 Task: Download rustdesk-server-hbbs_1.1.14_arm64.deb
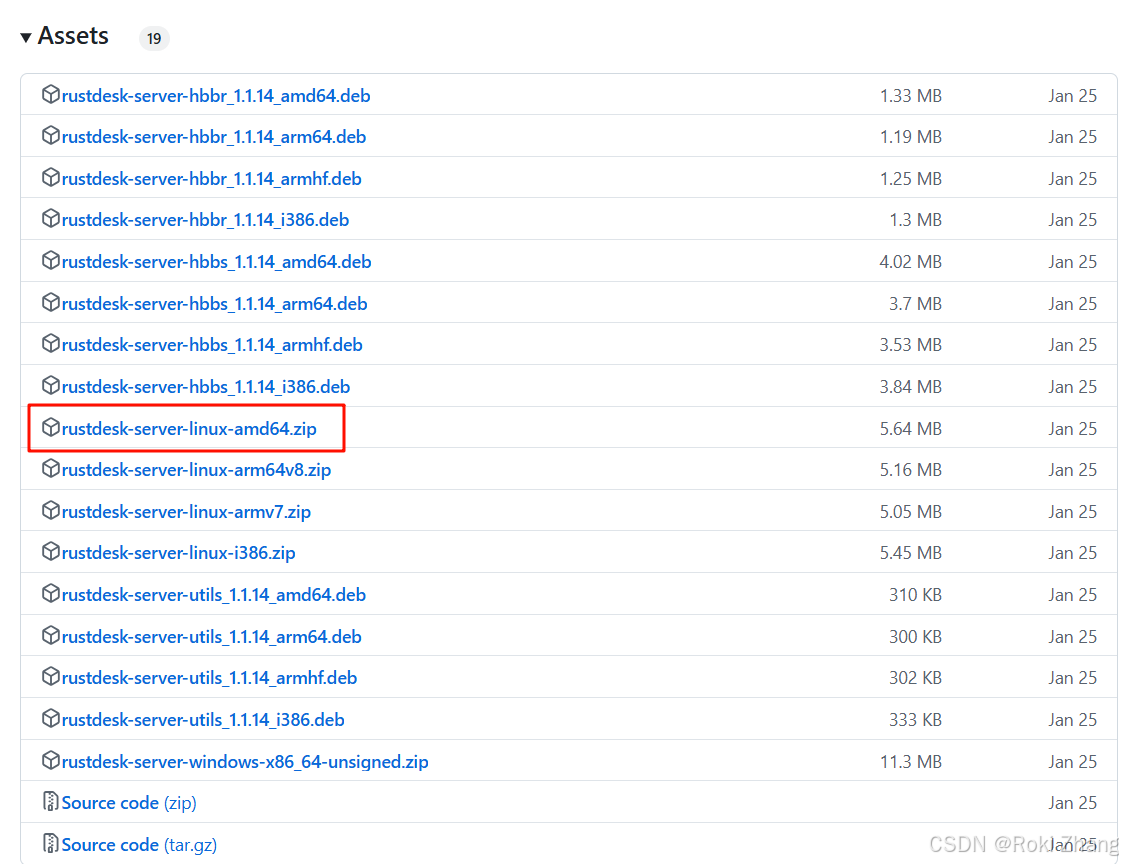[x=214, y=304]
